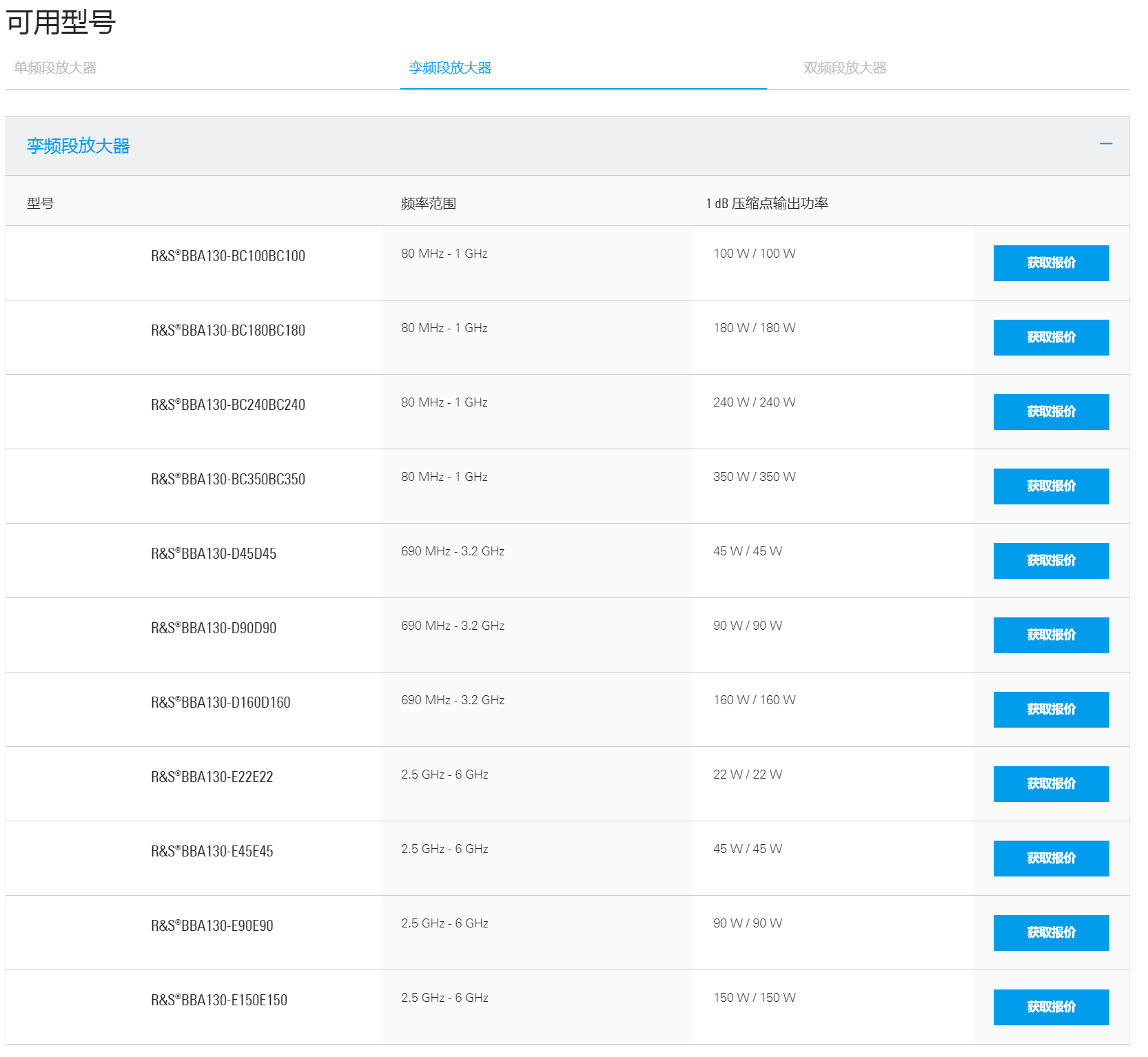1148x1057 pixels.
Task: Select model name R&S BBA130-BC240BC240
Action: click(228, 404)
